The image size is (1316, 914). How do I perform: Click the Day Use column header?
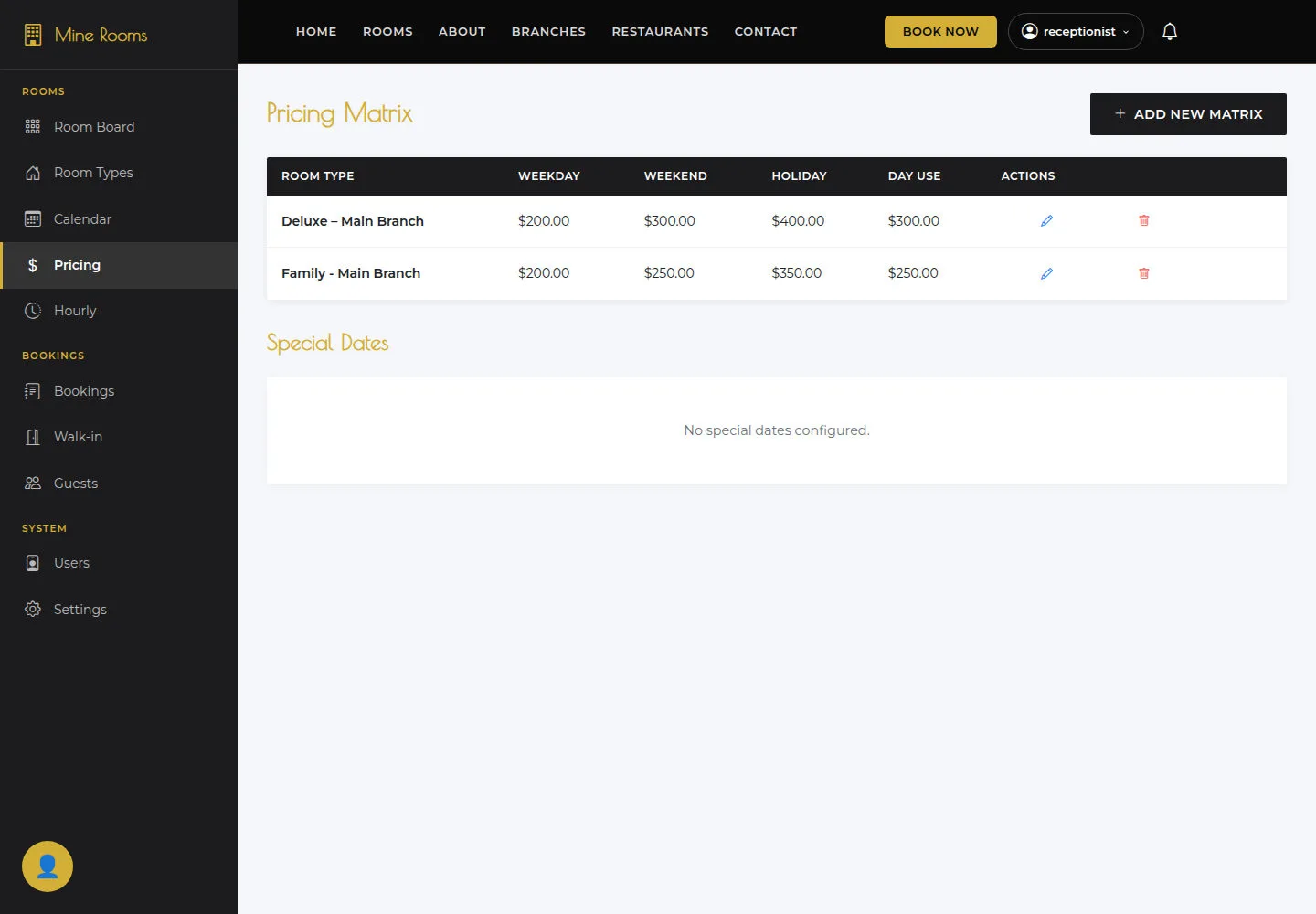click(x=914, y=176)
